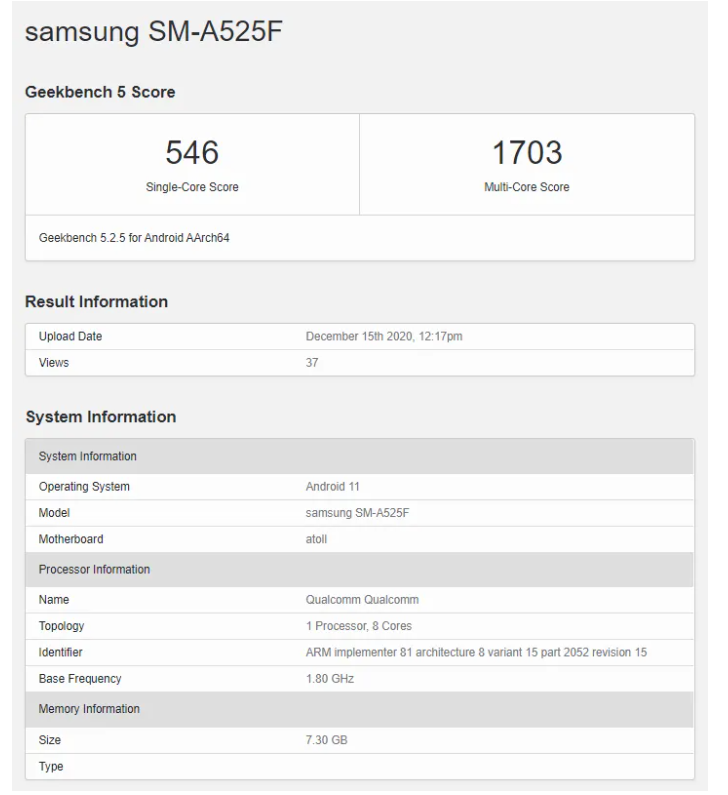Screen dimensions: 728x795
Task: Click the Processor Information table header
Action: (359, 570)
